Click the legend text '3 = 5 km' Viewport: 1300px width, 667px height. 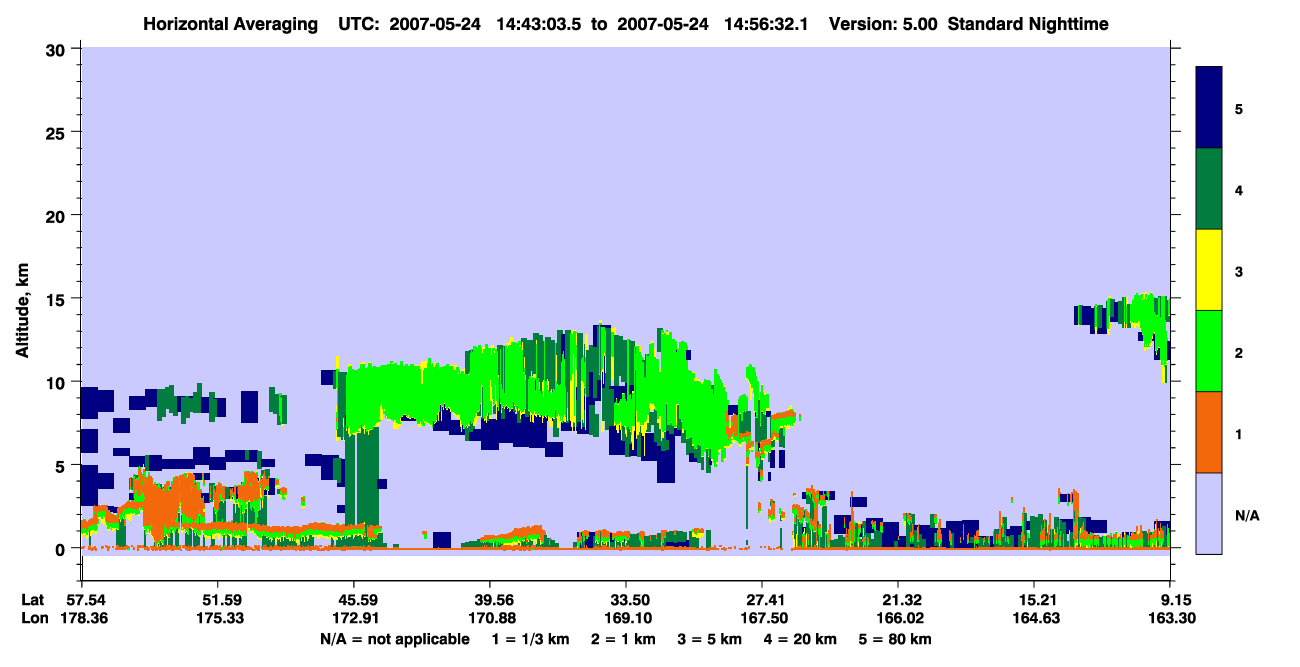tap(709, 639)
